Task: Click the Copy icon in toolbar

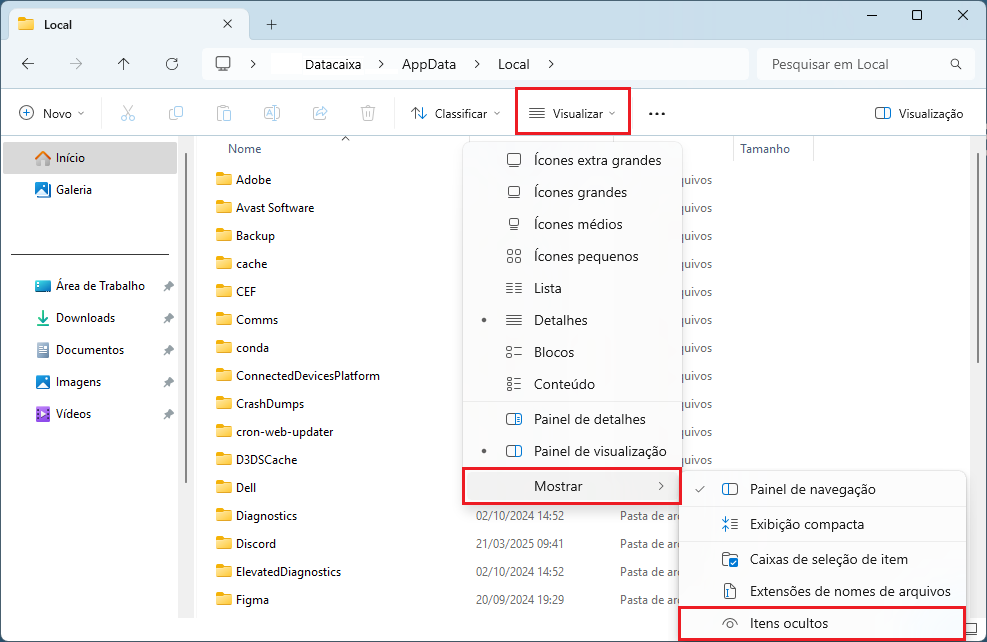Action: (x=176, y=114)
